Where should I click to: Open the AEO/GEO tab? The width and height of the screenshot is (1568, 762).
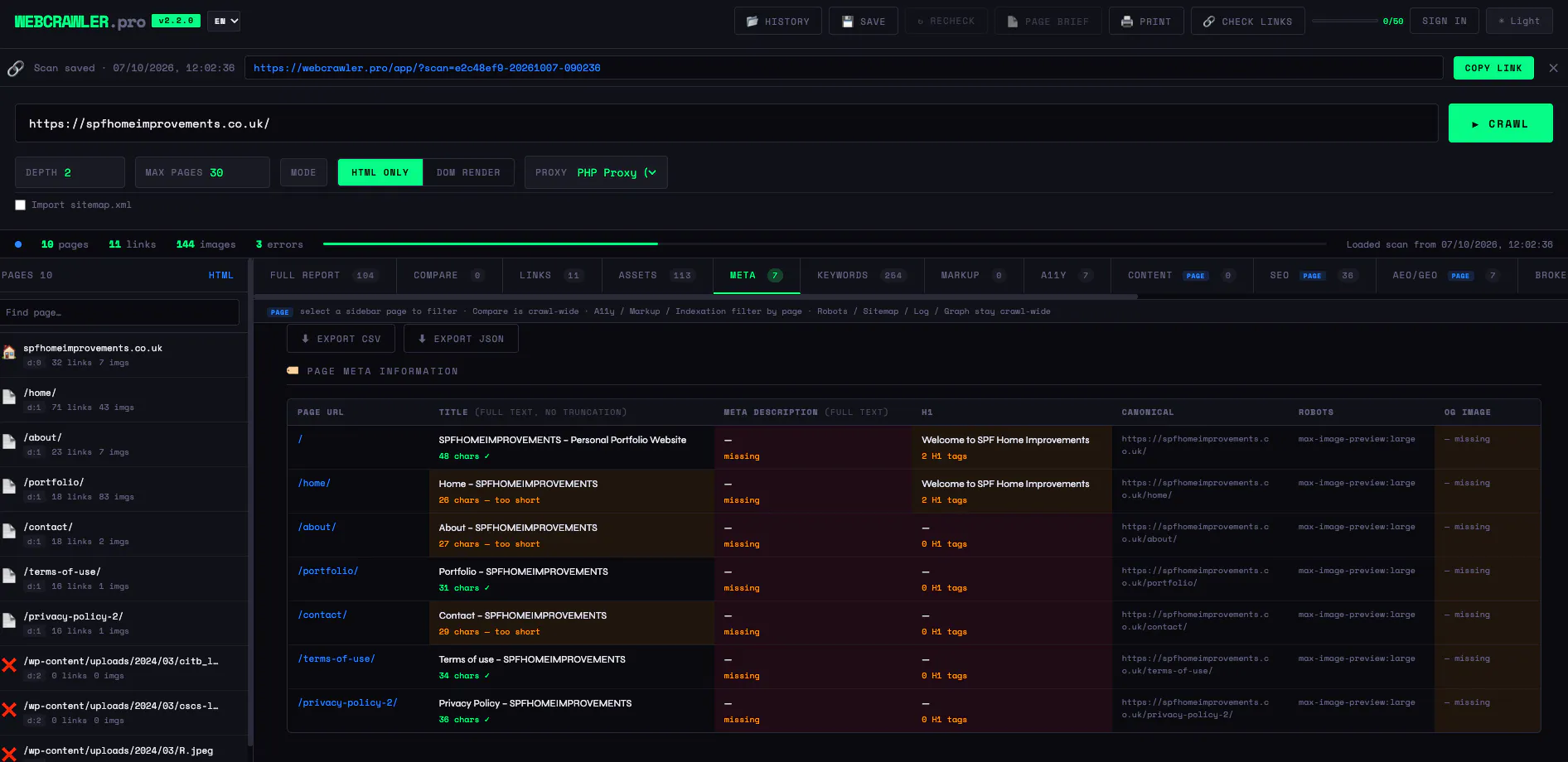coord(1447,276)
